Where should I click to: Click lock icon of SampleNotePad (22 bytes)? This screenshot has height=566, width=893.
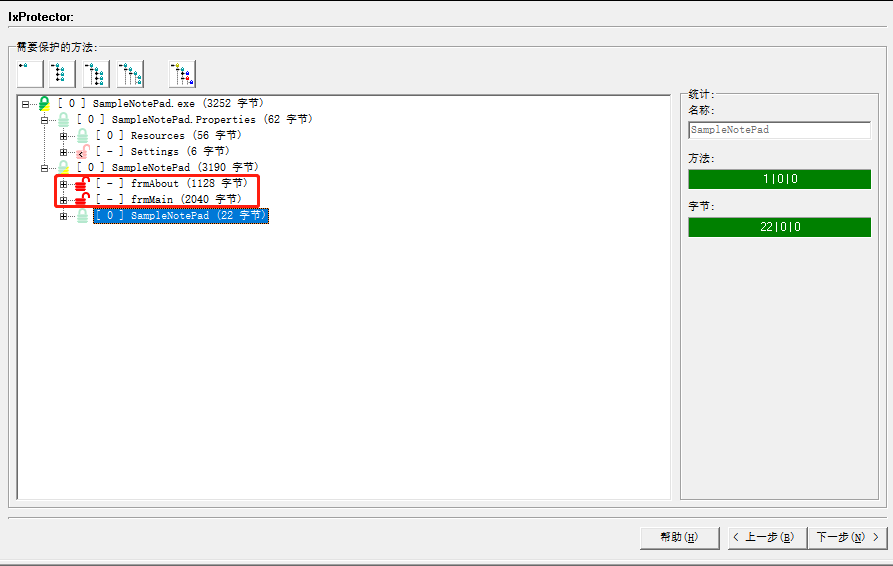pos(83,215)
